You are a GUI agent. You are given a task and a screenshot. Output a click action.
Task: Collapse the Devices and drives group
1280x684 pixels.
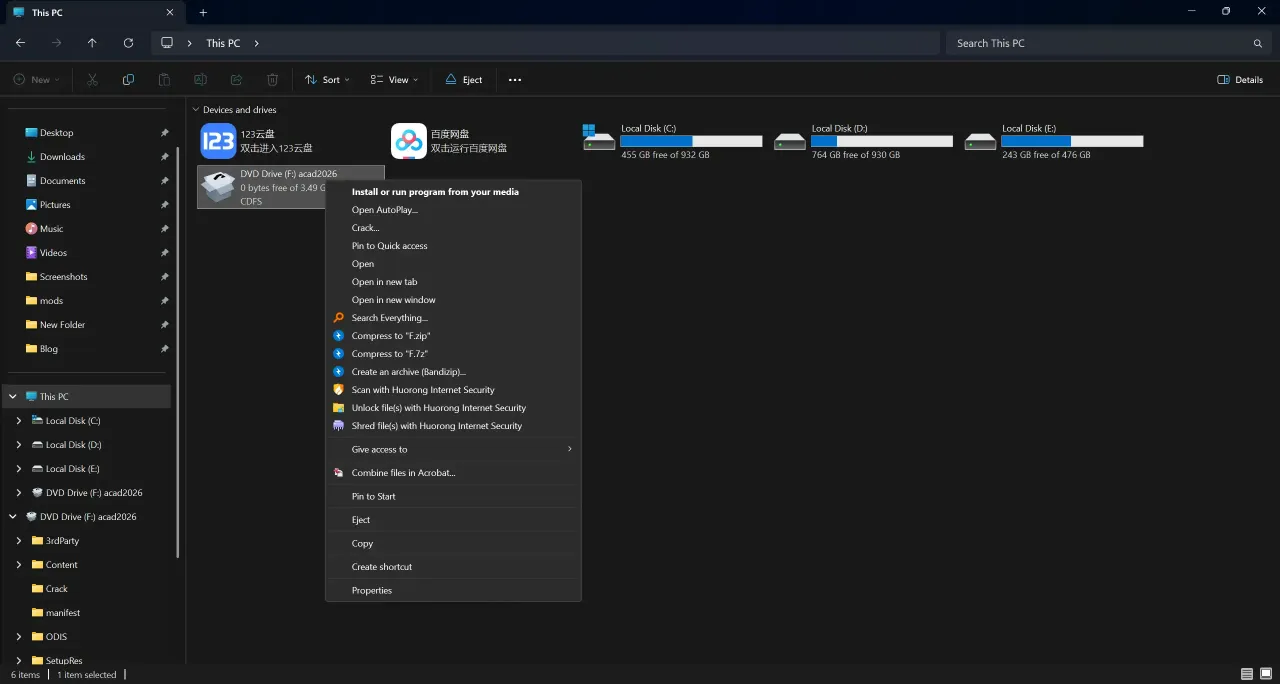[195, 110]
